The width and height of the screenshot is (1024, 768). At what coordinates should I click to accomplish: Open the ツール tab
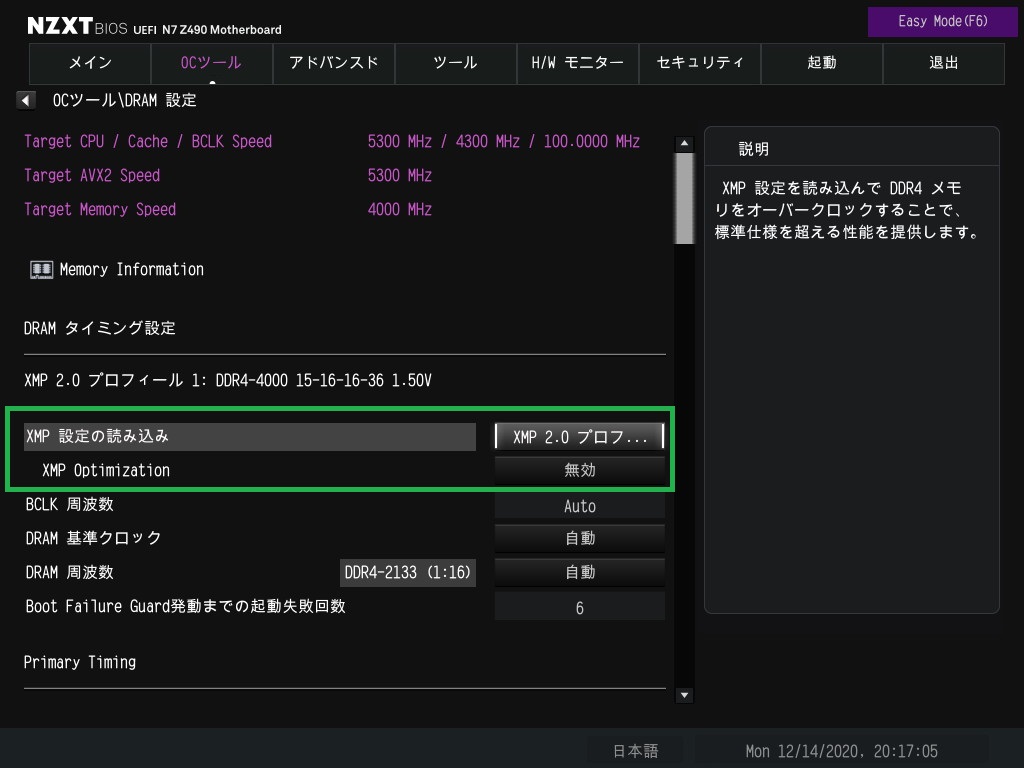tap(455, 63)
